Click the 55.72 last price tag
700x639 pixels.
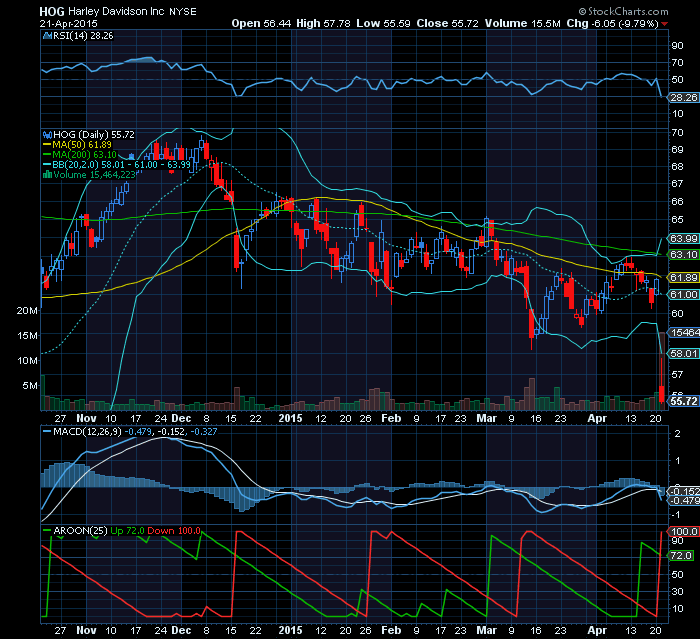pyautogui.click(x=683, y=401)
